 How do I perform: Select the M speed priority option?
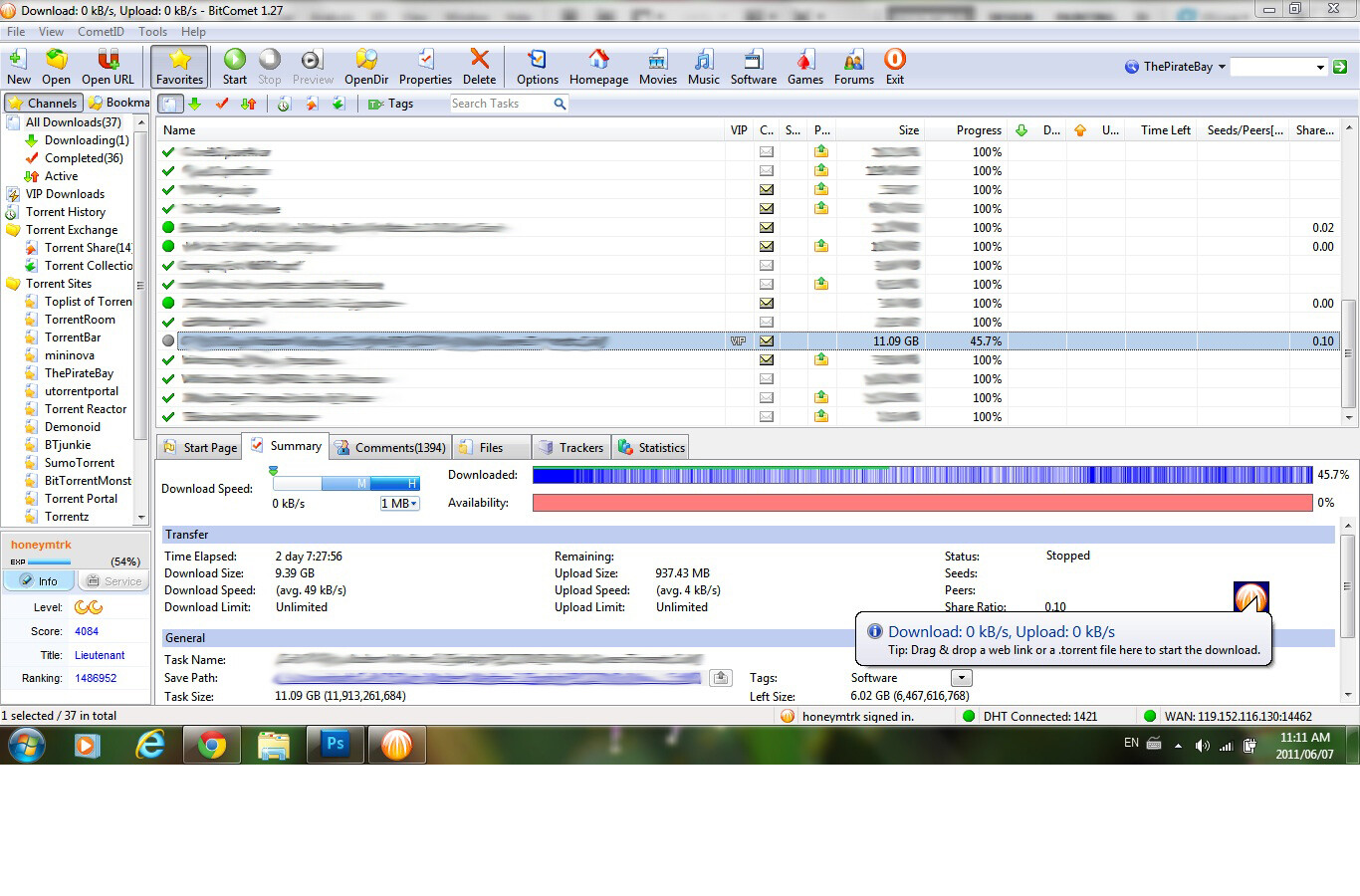tap(361, 483)
